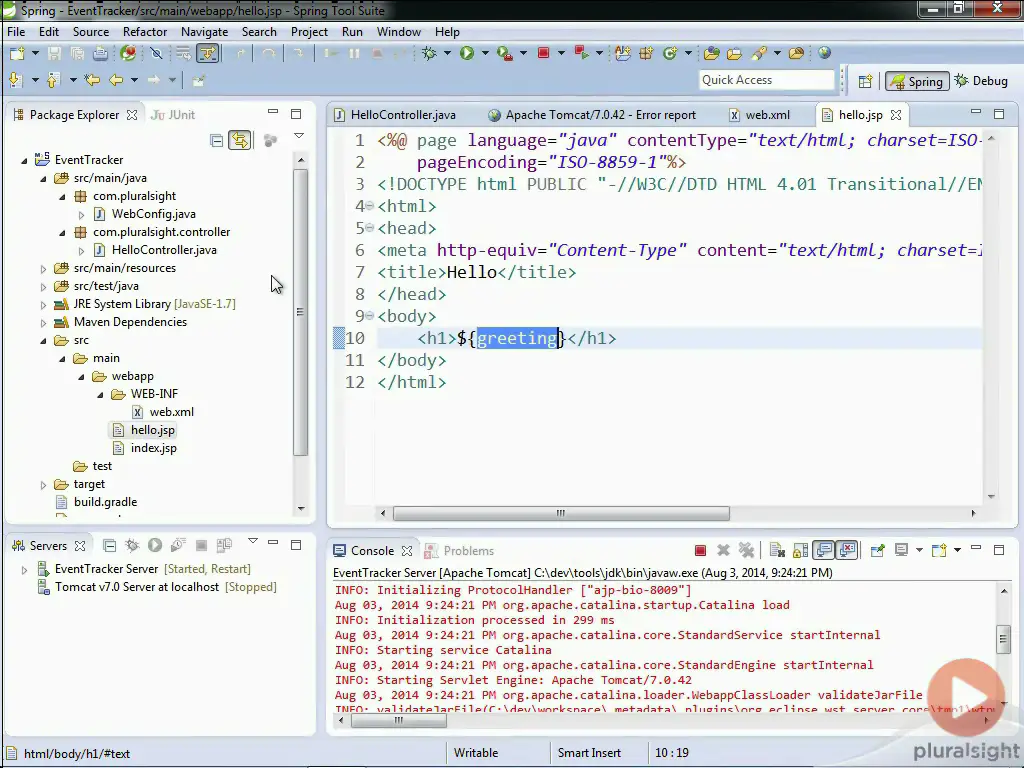Open the Navigate menu
This screenshot has width=1024, height=768.
[x=204, y=31]
